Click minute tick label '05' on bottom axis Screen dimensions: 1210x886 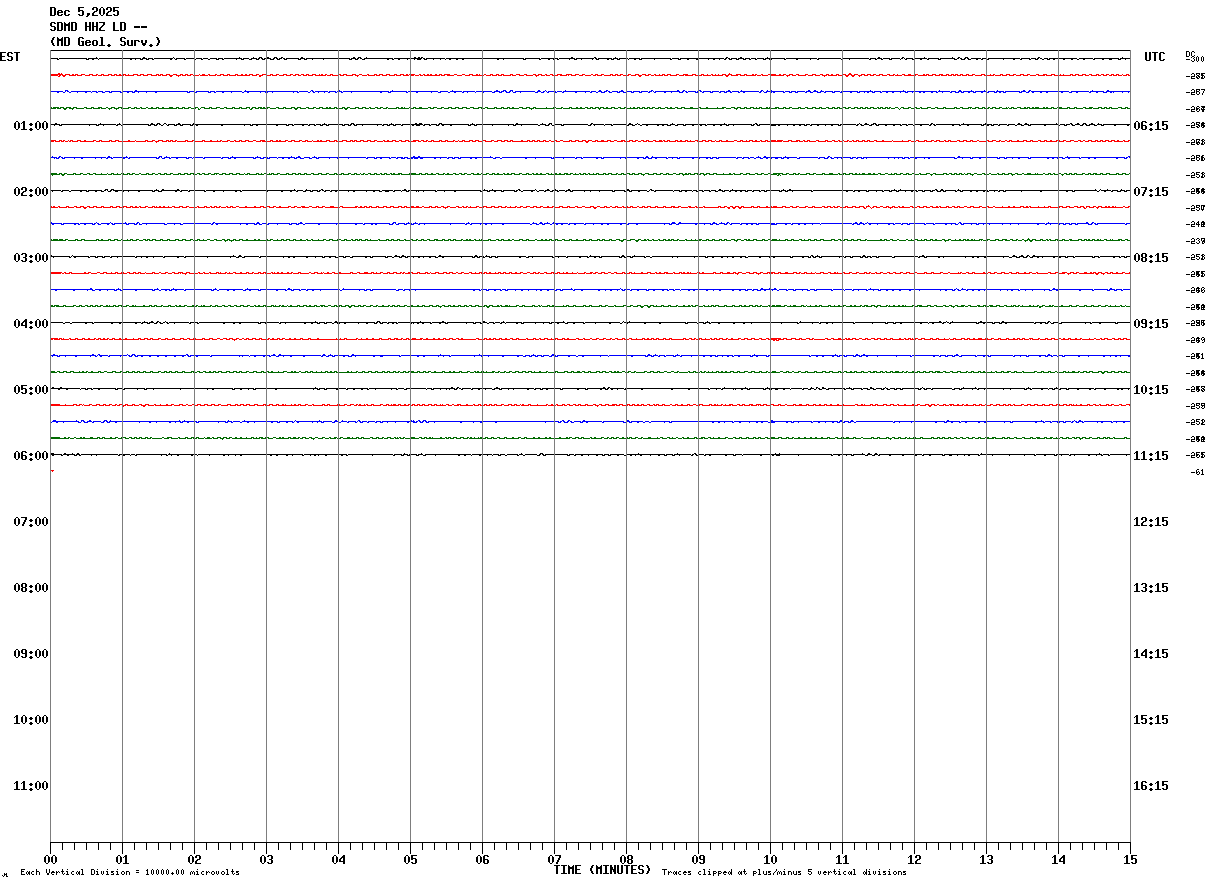pos(410,859)
